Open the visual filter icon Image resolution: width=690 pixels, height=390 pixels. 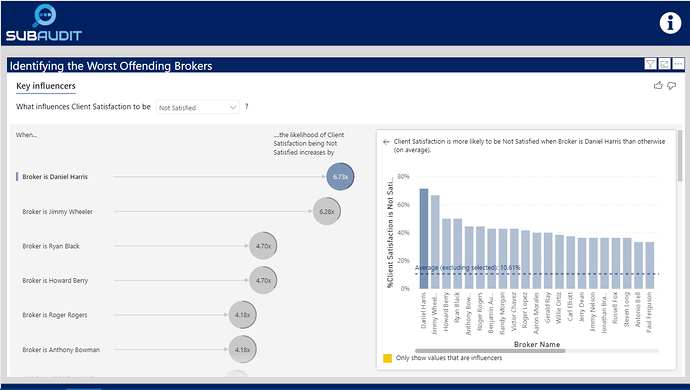(650, 64)
